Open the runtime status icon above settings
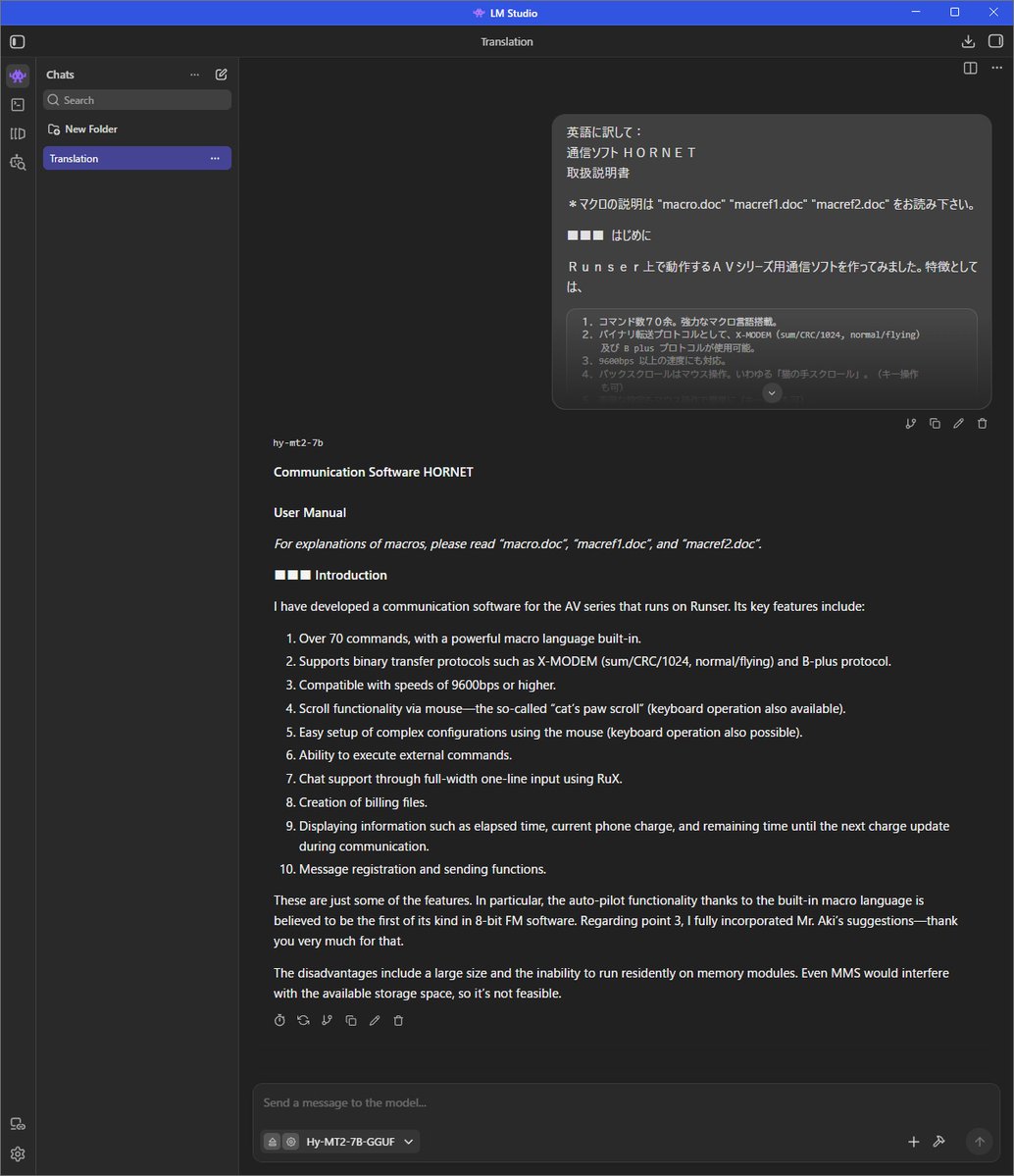The height and width of the screenshot is (1176, 1014). [x=18, y=1123]
